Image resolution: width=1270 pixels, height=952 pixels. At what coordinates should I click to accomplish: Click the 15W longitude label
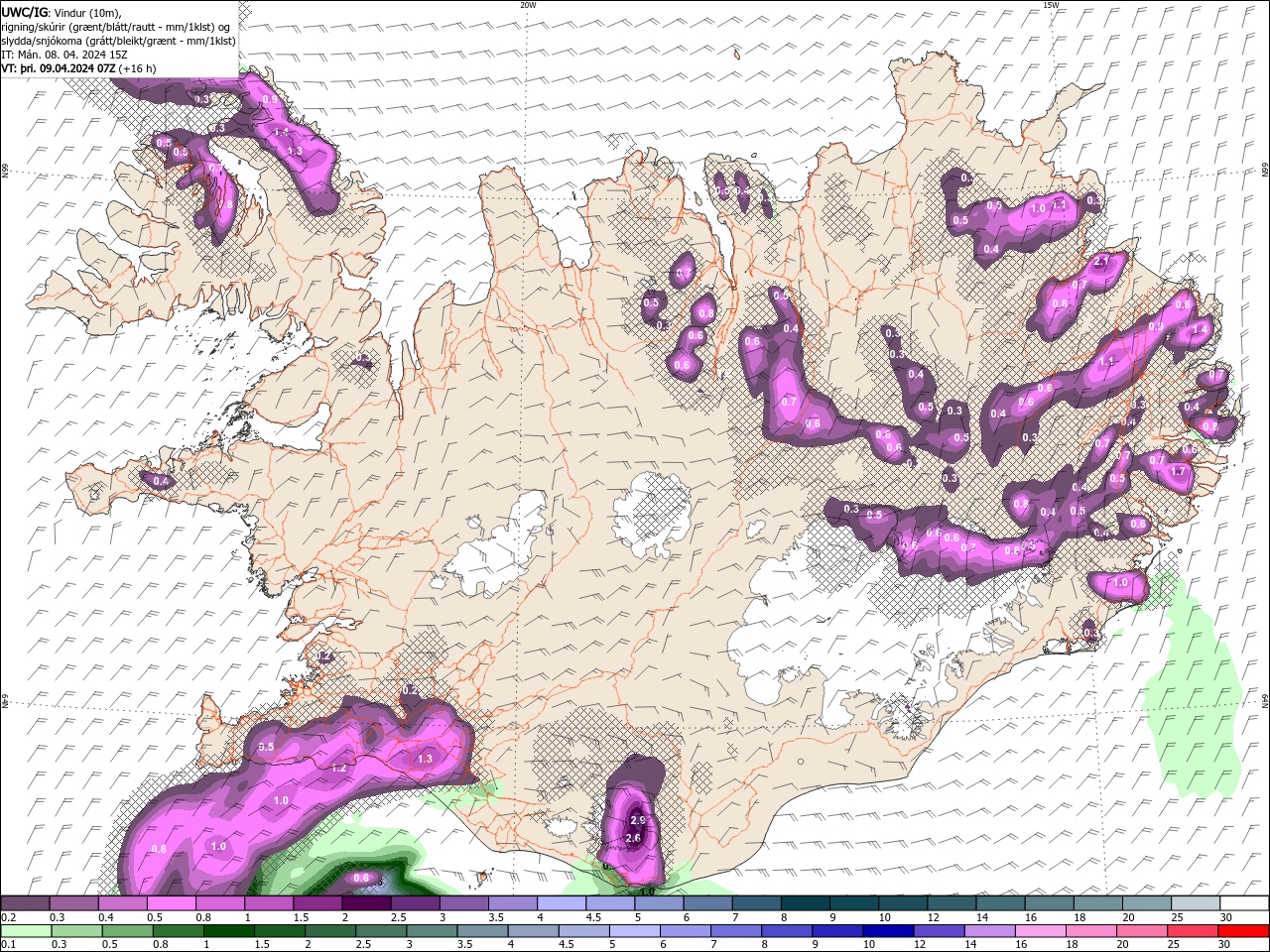point(1051,5)
